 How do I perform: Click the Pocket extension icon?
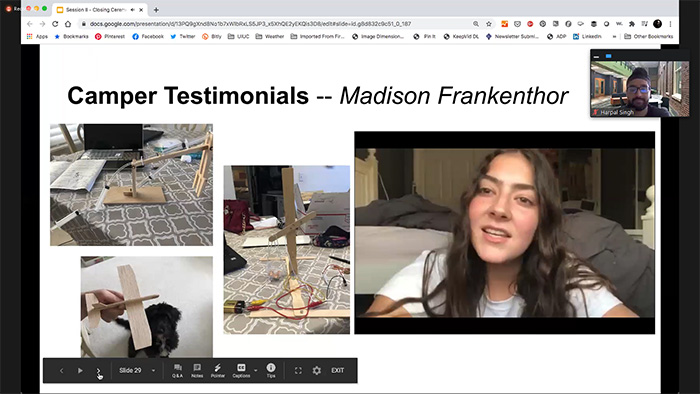[517, 24]
